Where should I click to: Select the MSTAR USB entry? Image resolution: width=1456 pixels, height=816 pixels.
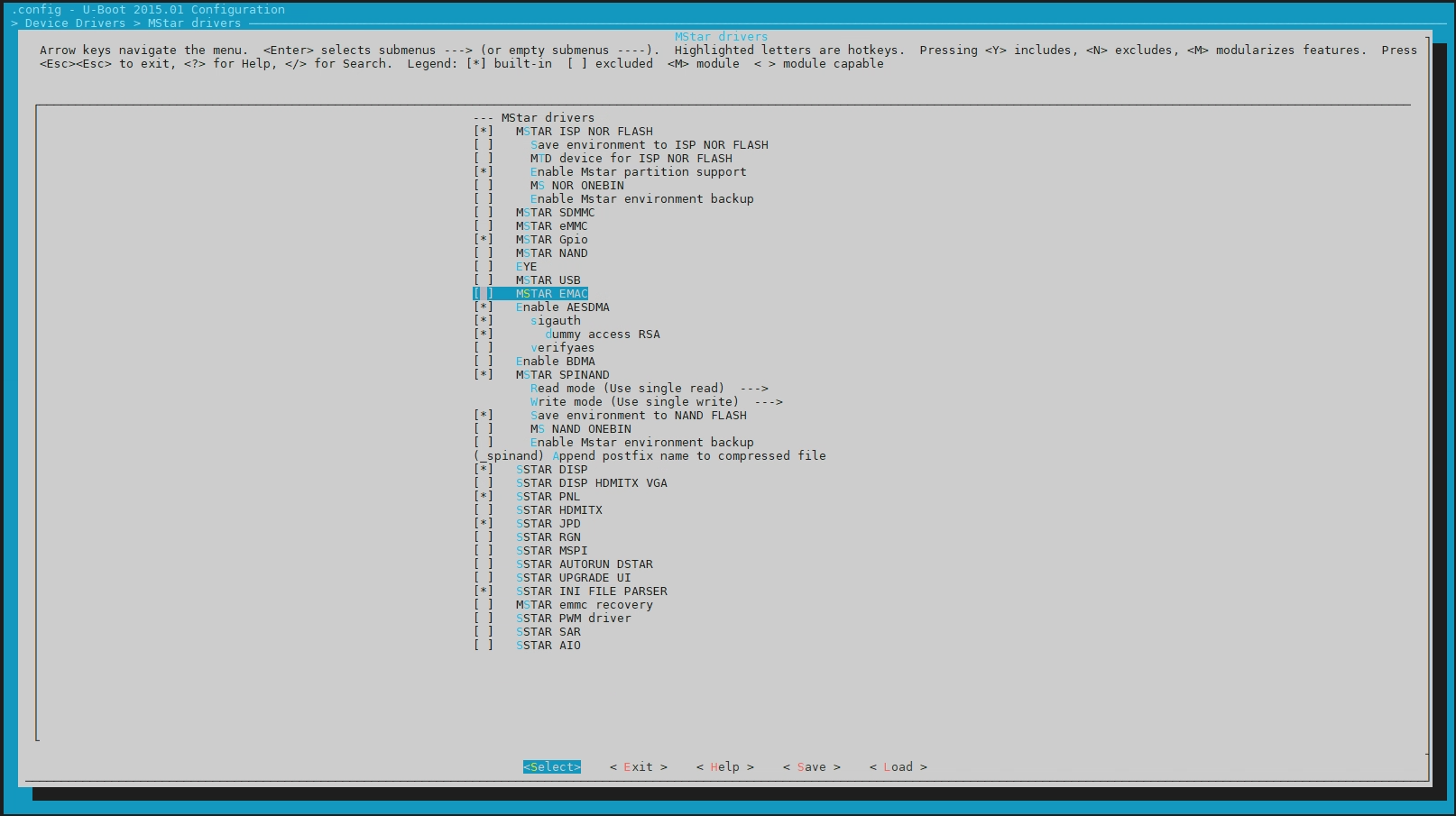coord(527,280)
